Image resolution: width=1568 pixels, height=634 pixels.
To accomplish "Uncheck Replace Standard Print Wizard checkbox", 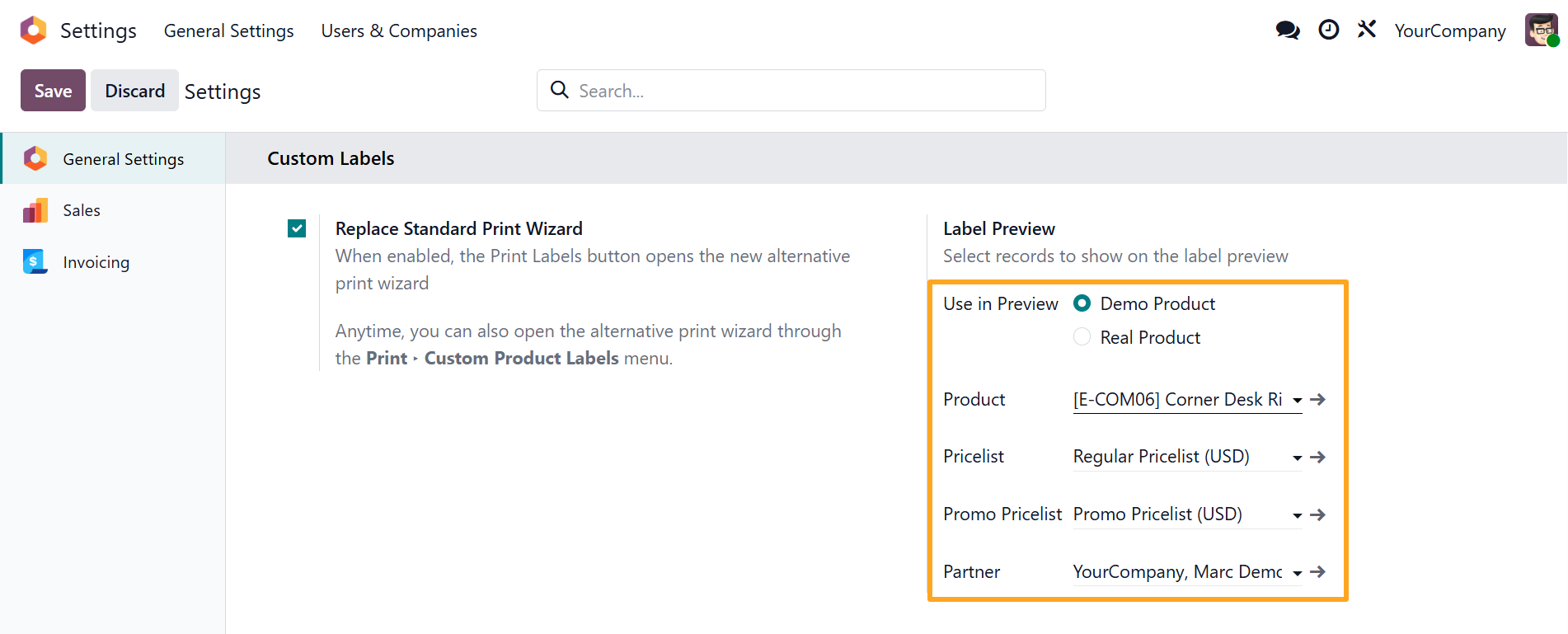I will (297, 228).
